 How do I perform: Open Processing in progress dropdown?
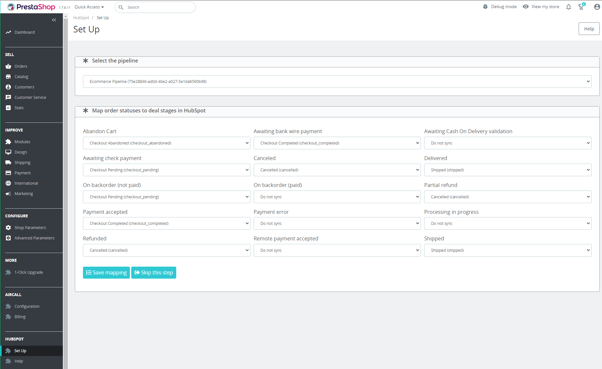coord(508,223)
